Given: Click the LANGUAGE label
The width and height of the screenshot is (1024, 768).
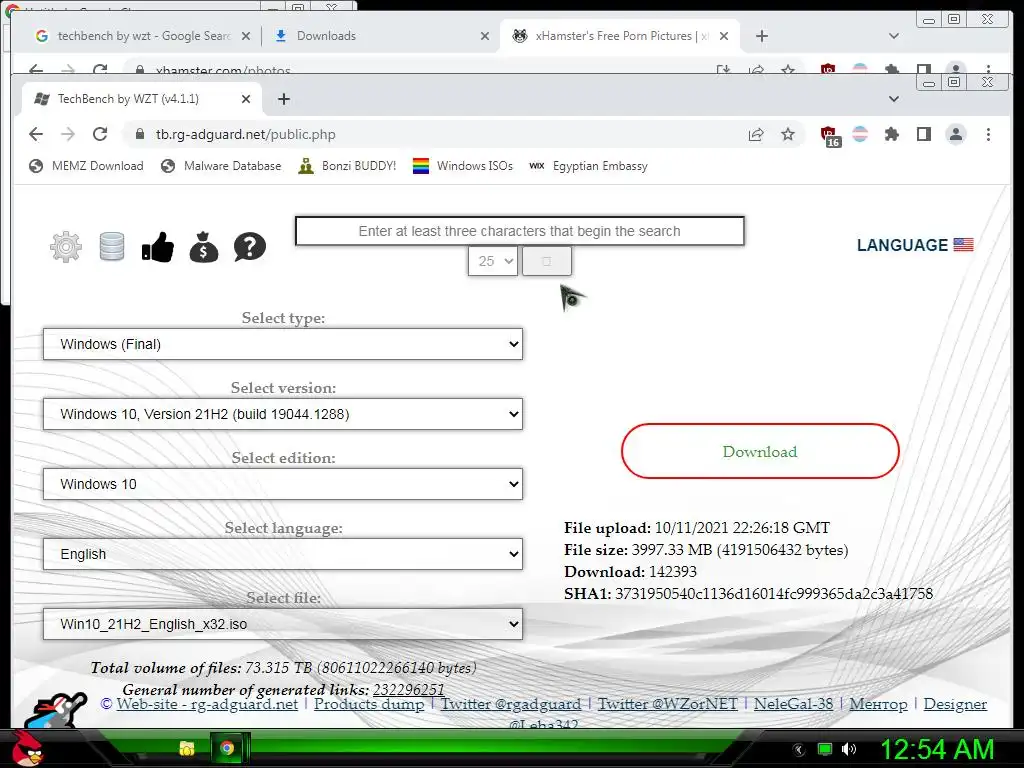Looking at the screenshot, I should tap(902, 245).
